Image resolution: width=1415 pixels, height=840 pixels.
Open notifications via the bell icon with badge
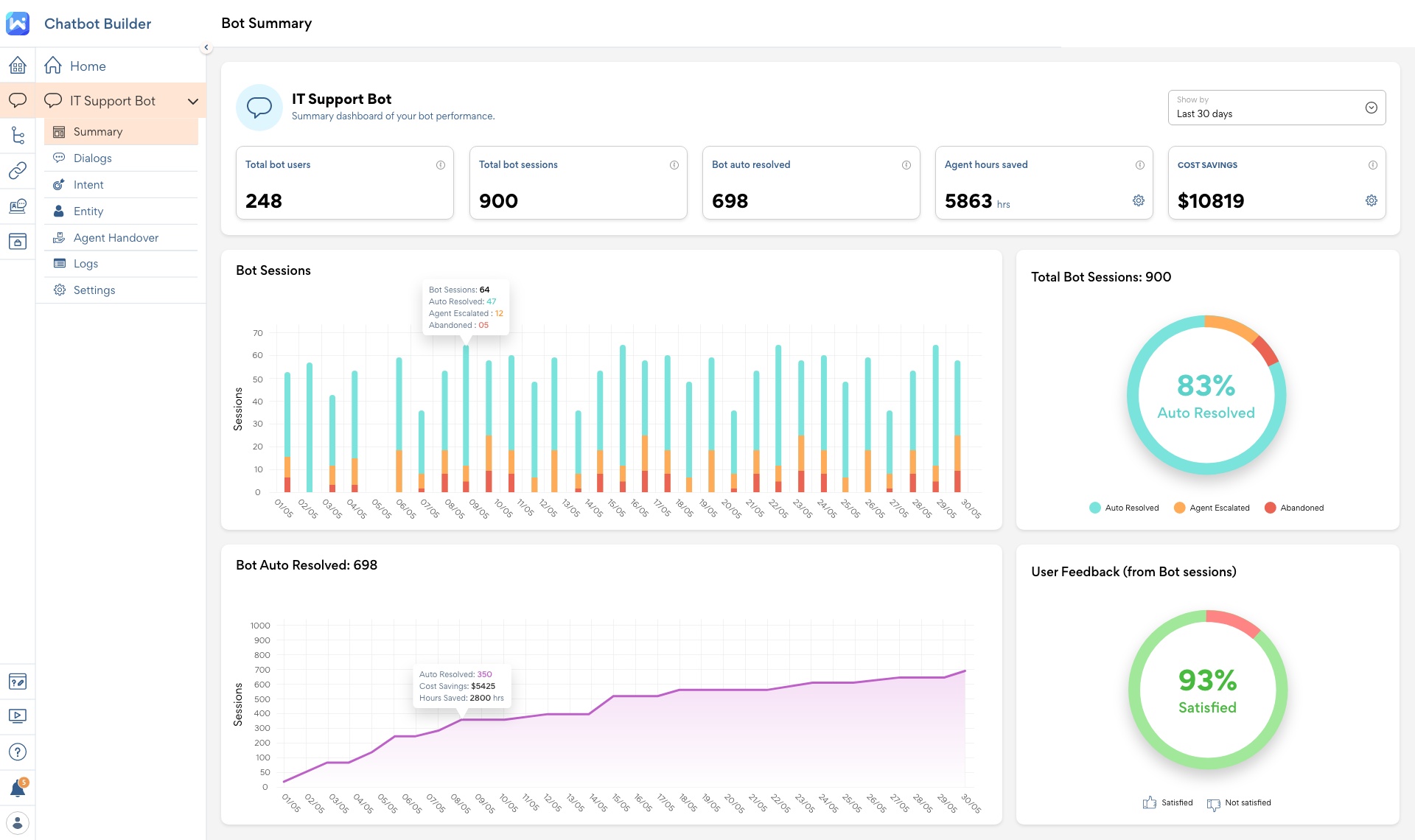tap(18, 787)
